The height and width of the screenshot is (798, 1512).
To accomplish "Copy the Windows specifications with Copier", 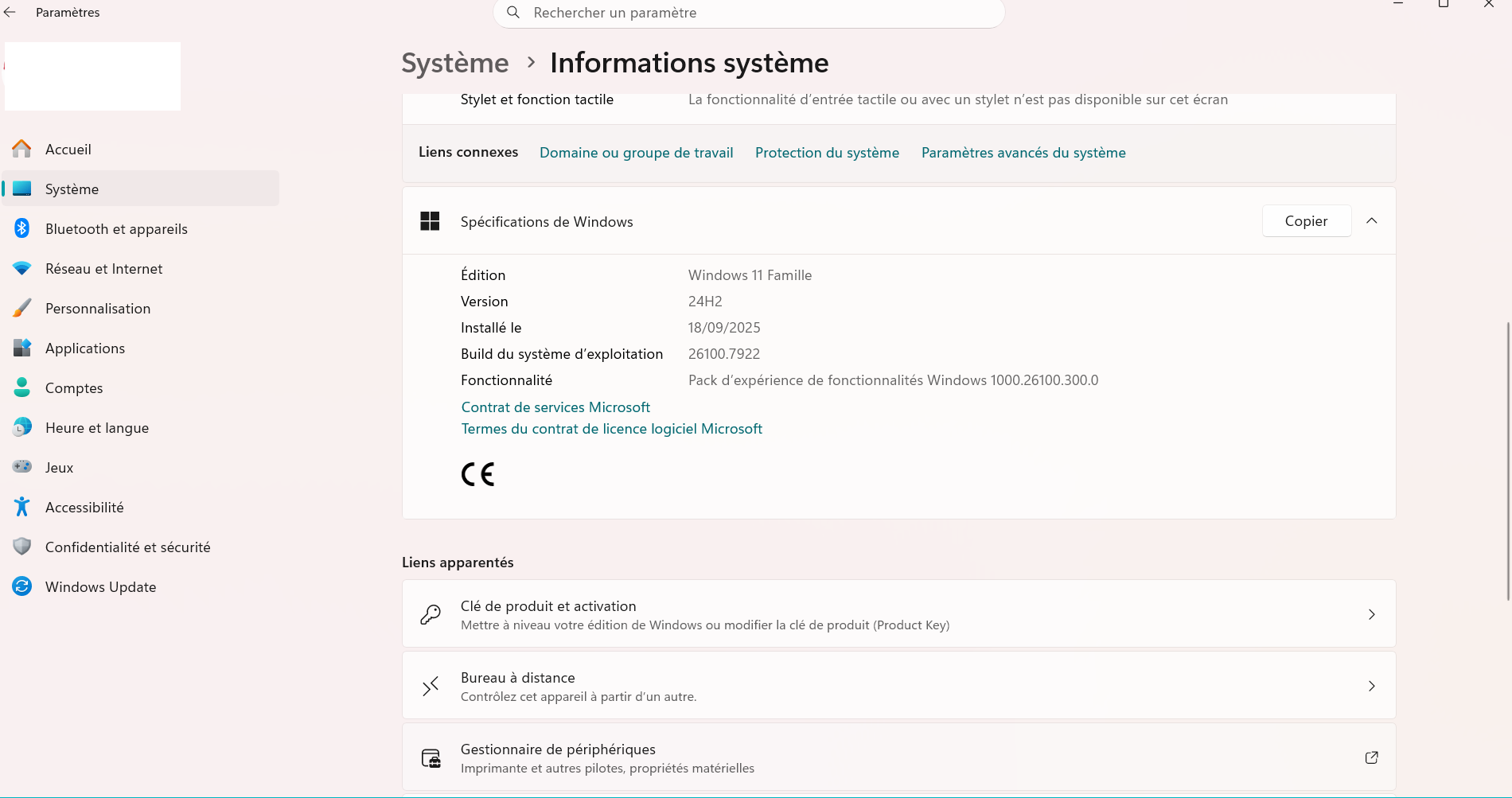I will point(1307,221).
